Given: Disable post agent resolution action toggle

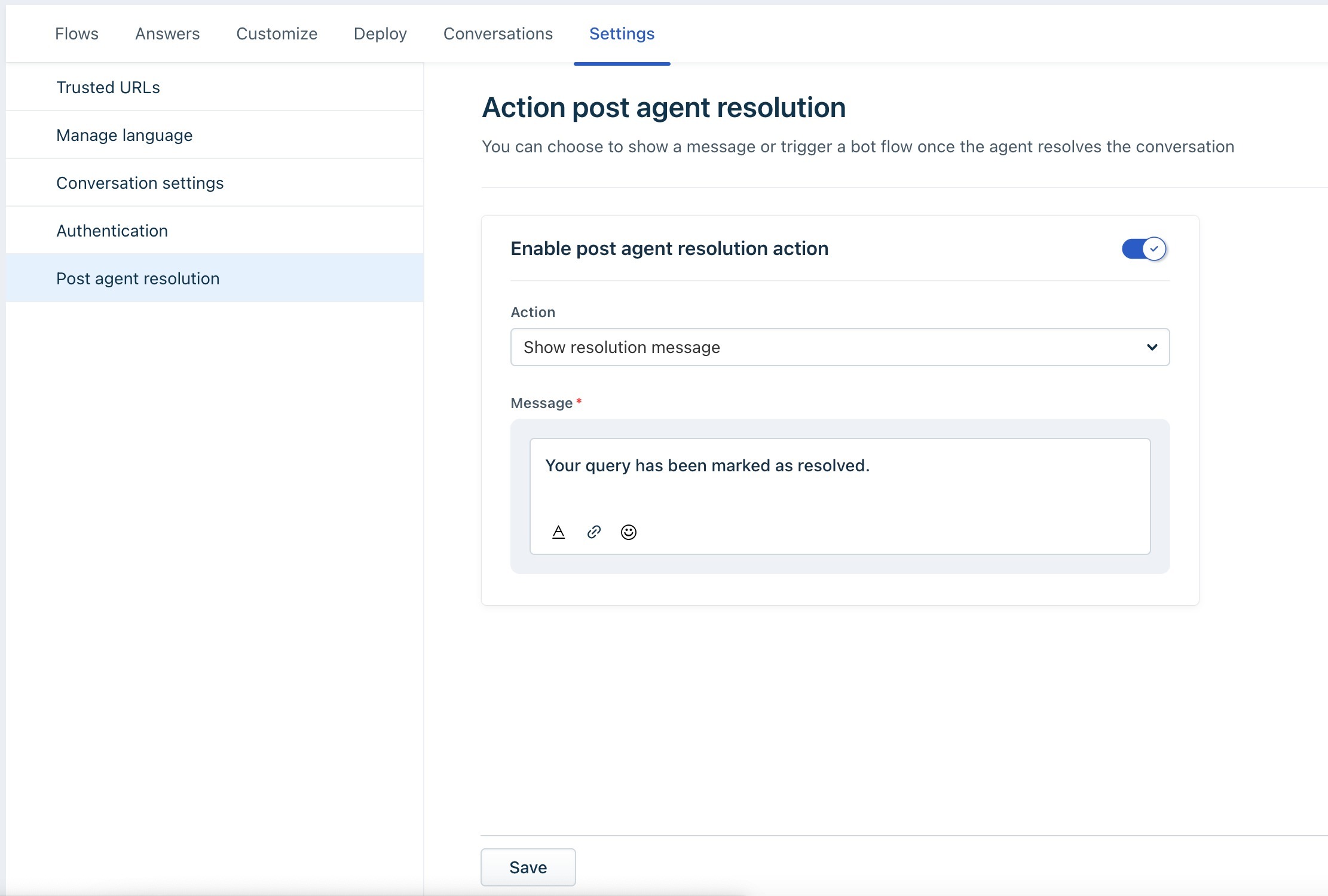Looking at the screenshot, I should [1144, 248].
